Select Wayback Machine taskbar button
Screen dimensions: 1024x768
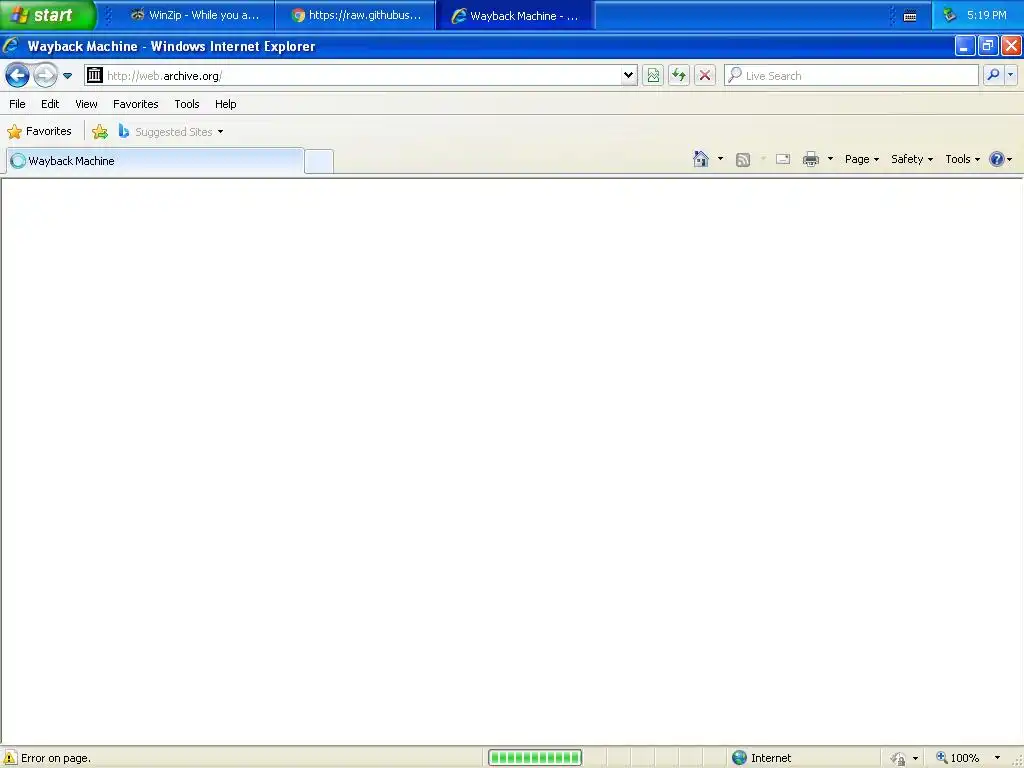pos(515,15)
